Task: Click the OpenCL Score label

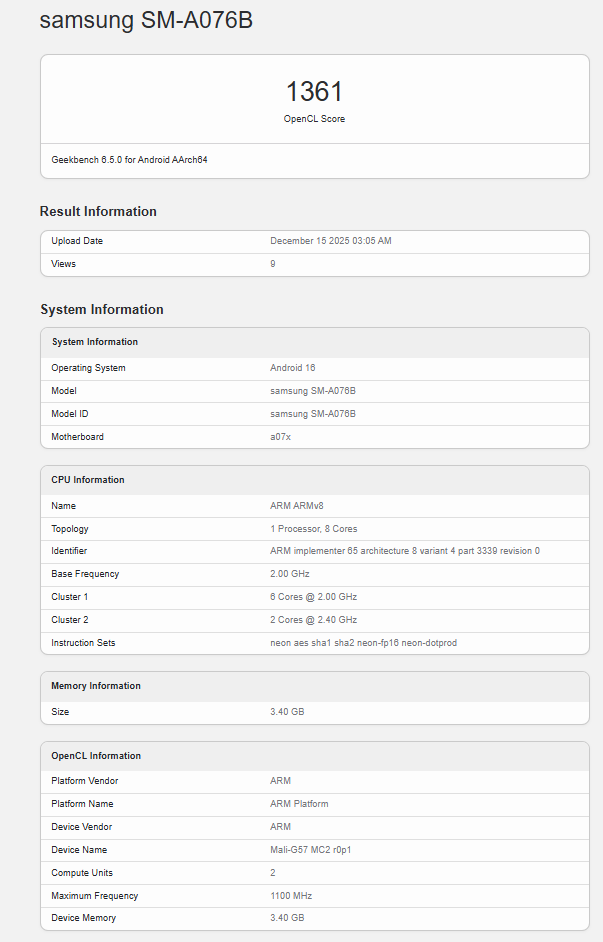Action: pyautogui.click(x=314, y=119)
